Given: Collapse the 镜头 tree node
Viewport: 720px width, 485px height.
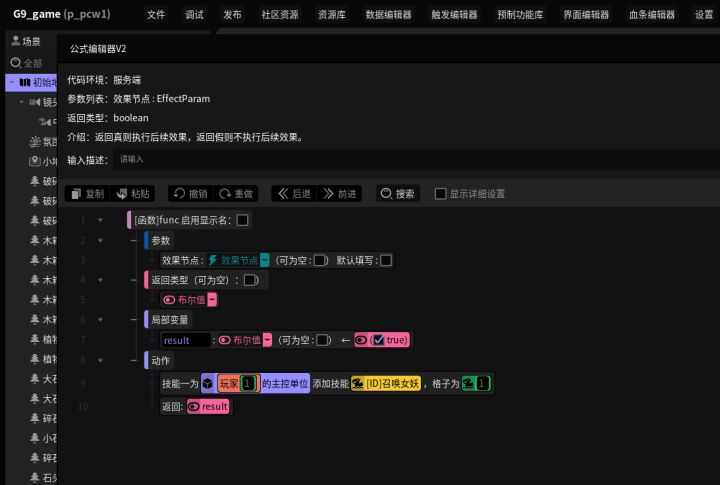Looking at the screenshot, I should [22, 102].
